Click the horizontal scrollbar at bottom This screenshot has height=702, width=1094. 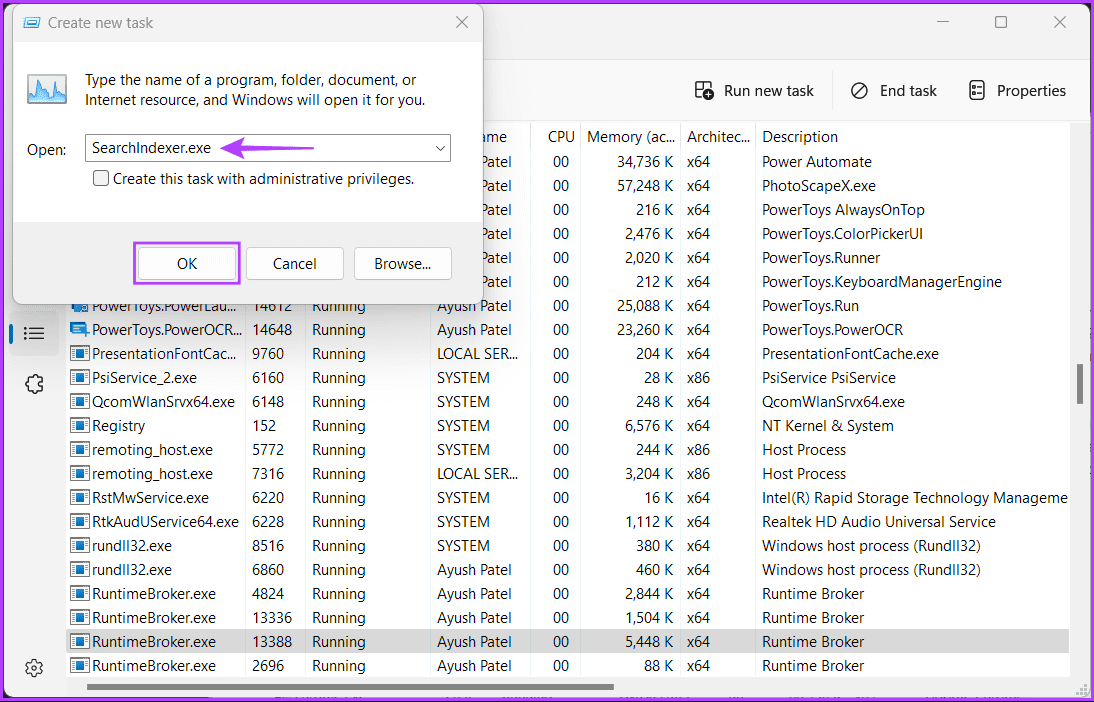click(350, 687)
